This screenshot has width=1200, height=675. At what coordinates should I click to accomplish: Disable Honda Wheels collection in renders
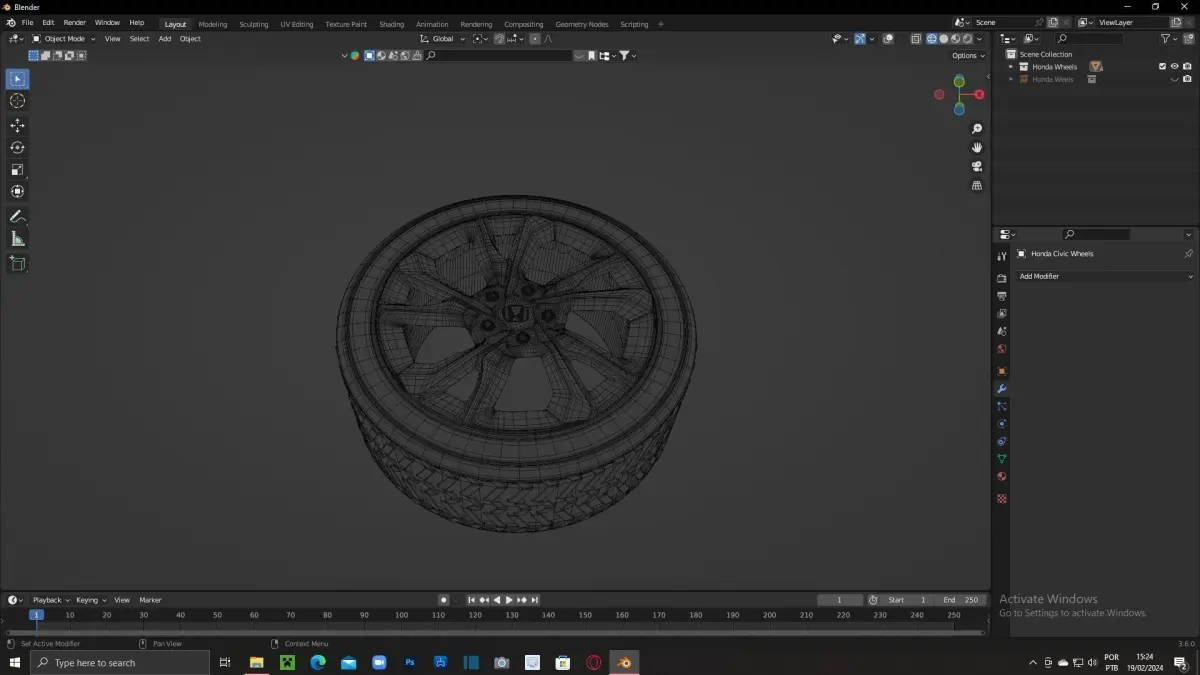1187,67
